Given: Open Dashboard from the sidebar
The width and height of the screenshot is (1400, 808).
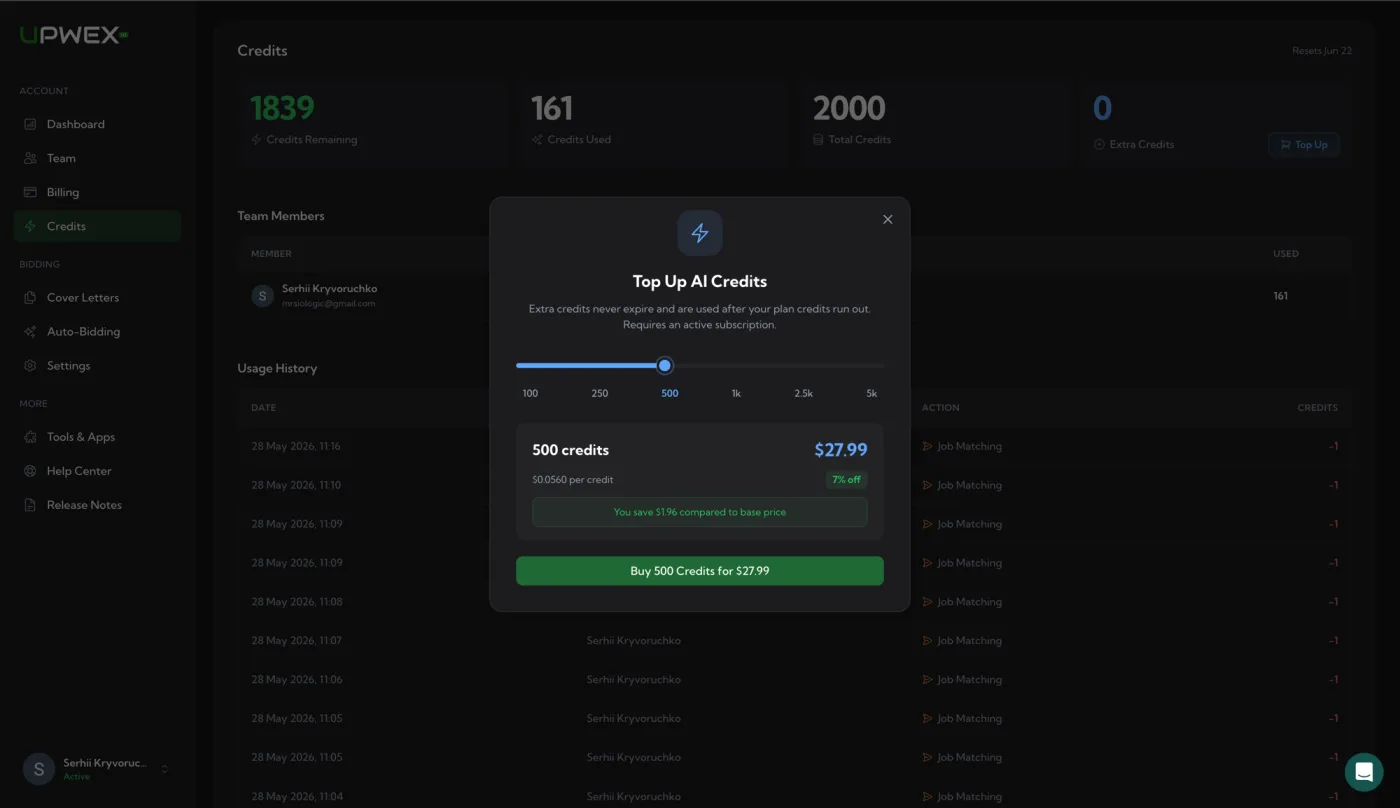Looking at the screenshot, I should (x=97, y=124).
